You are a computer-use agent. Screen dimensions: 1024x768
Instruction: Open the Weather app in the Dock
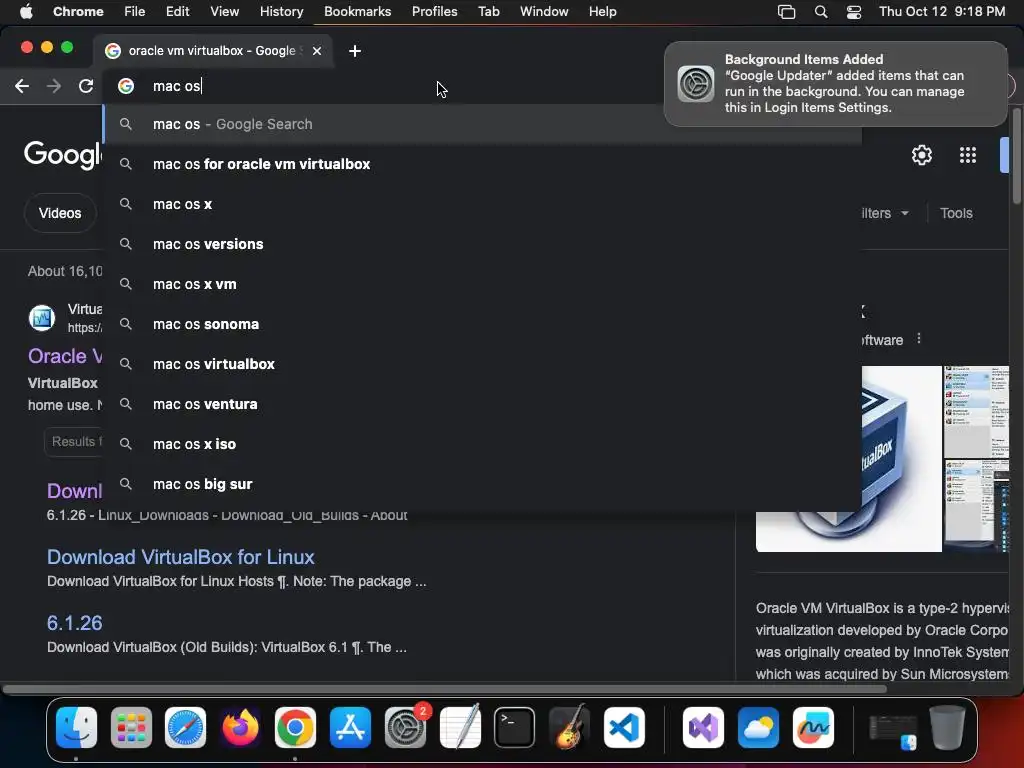[758, 727]
